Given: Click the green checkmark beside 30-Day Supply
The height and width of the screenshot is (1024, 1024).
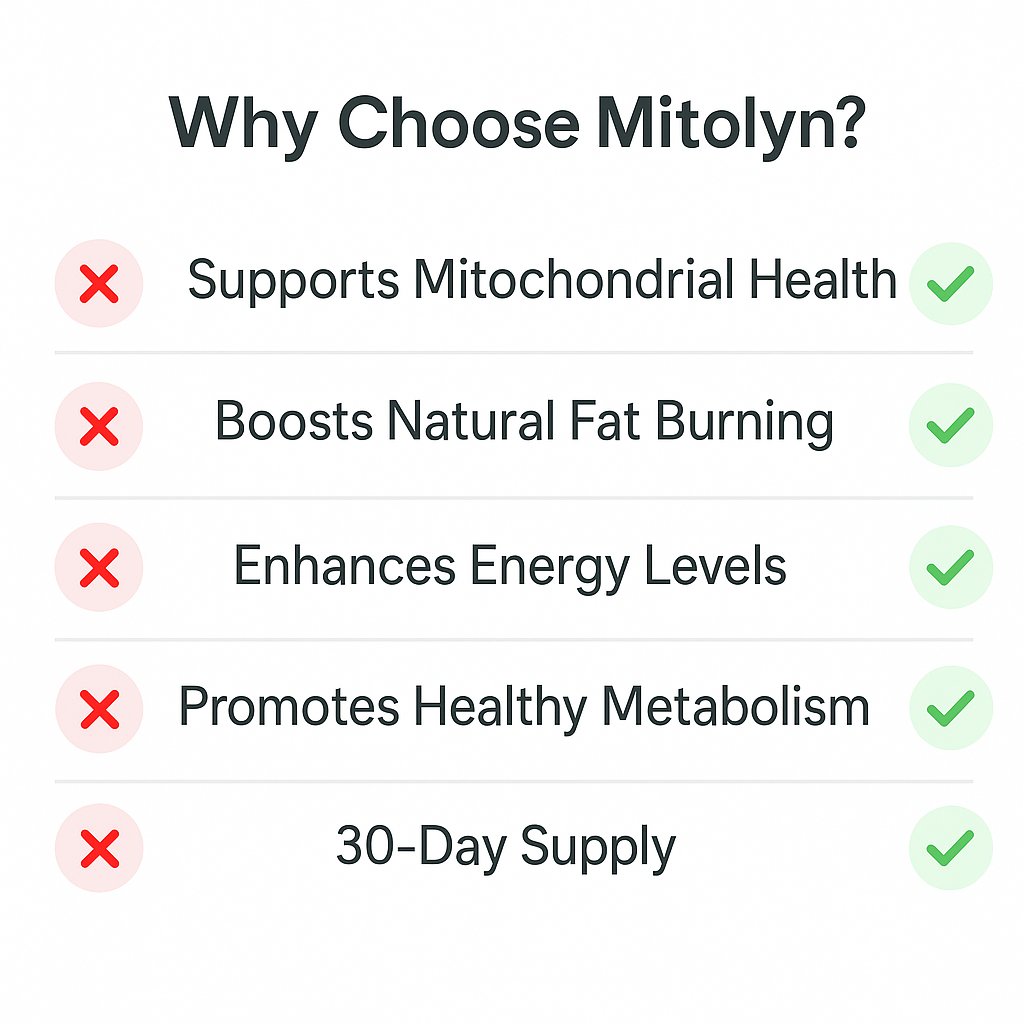Looking at the screenshot, I should [951, 848].
